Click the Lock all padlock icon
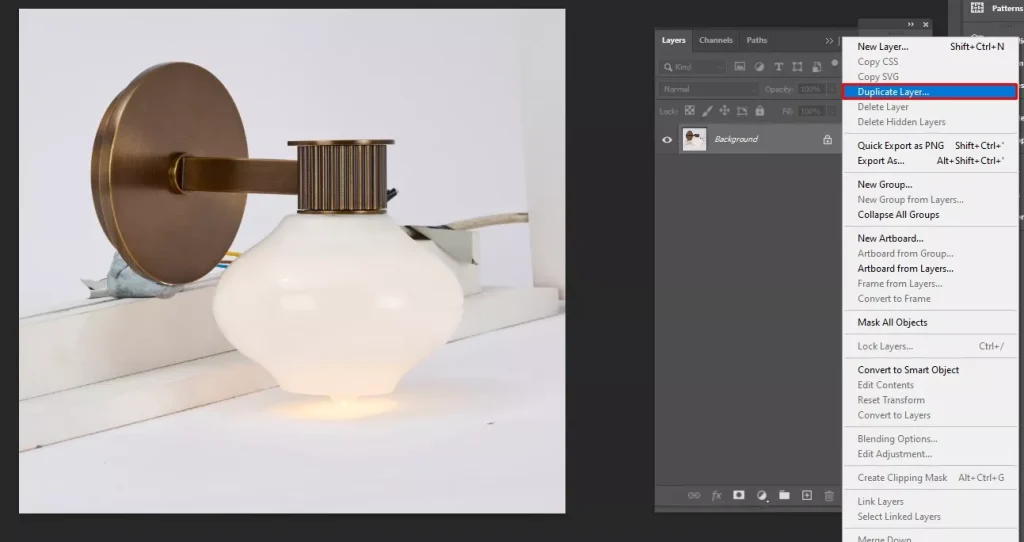The image size is (1024, 542). [760, 111]
